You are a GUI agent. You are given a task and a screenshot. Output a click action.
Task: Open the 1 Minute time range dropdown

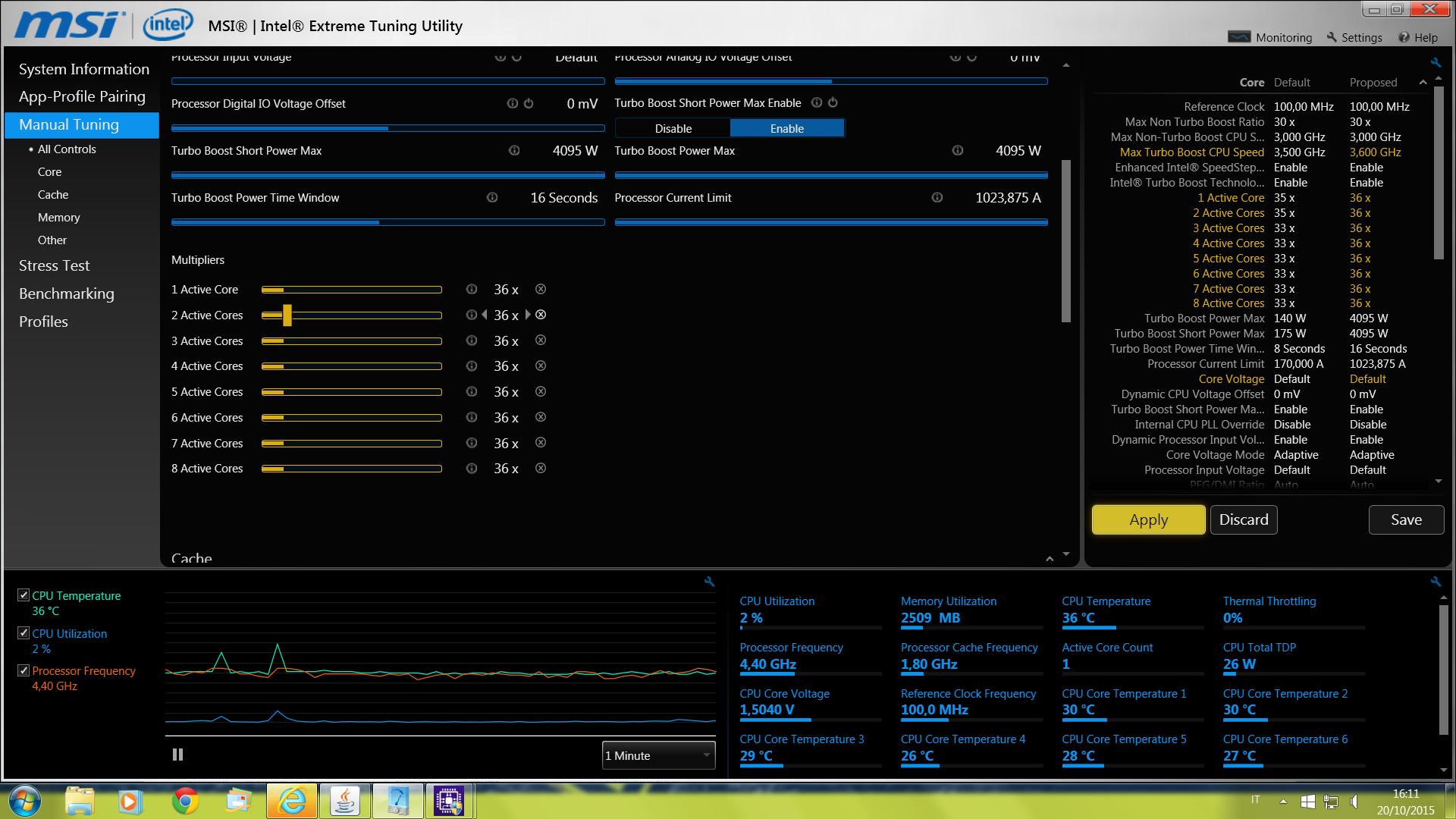tap(658, 755)
